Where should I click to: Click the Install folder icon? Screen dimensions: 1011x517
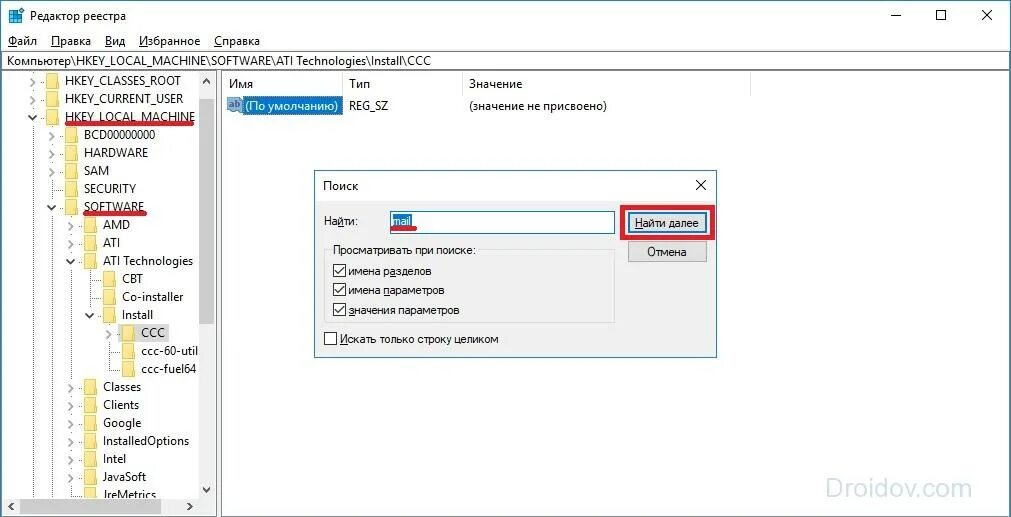[110, 315]
